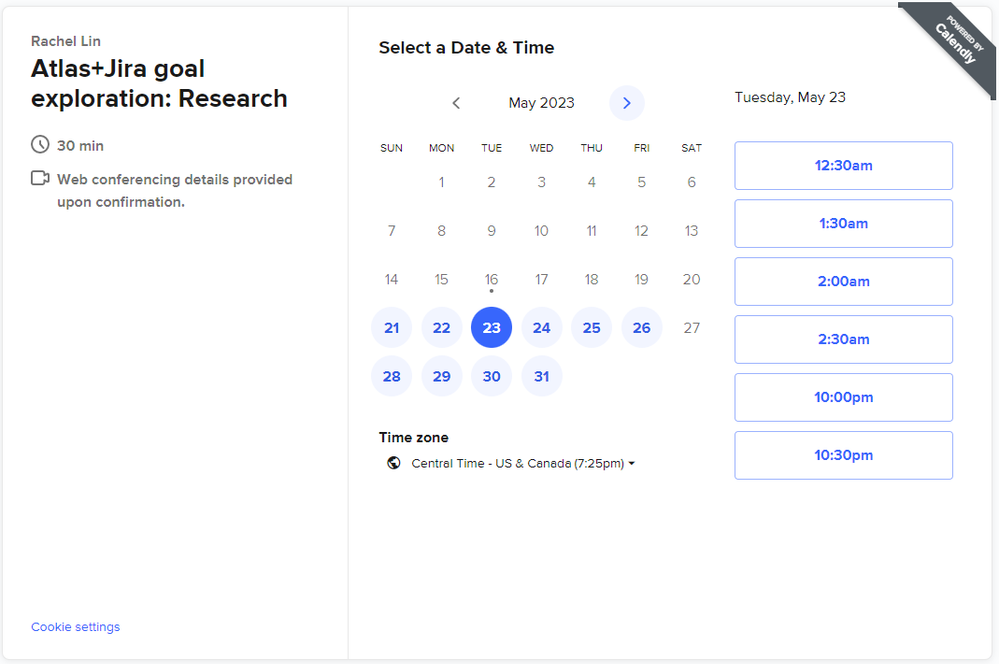The height and width of the screenshot is (664, 999).
Task: Click the 30 min duration text
Action: 80,146
